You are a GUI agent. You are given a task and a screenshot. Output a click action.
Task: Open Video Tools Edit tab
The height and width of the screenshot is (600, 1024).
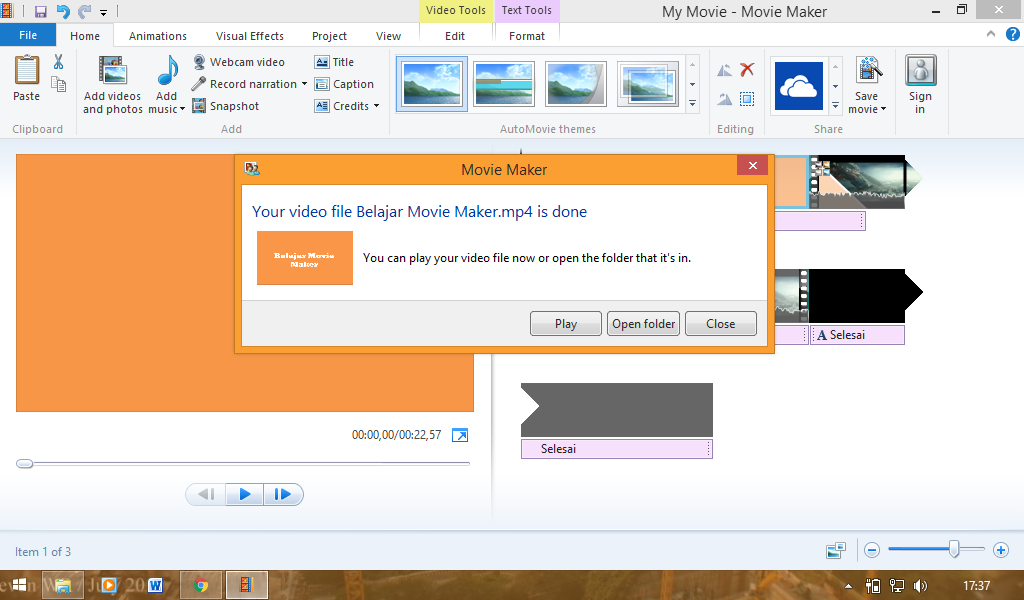point(455,36)
